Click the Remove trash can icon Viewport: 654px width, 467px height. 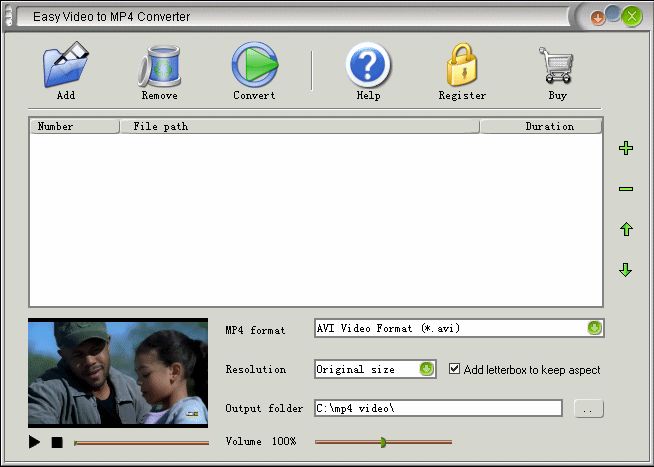[x=160, y=66]
